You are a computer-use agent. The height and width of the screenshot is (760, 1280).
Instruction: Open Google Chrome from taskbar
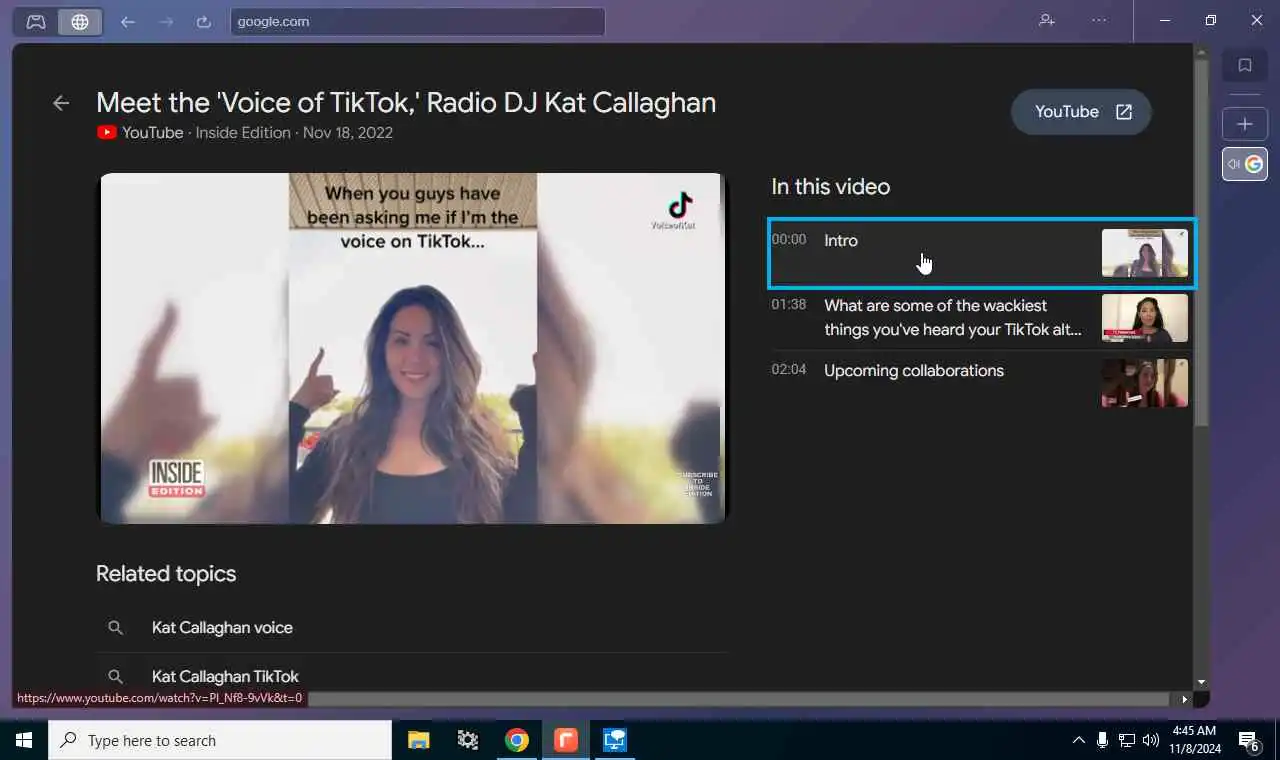[516, 740]
